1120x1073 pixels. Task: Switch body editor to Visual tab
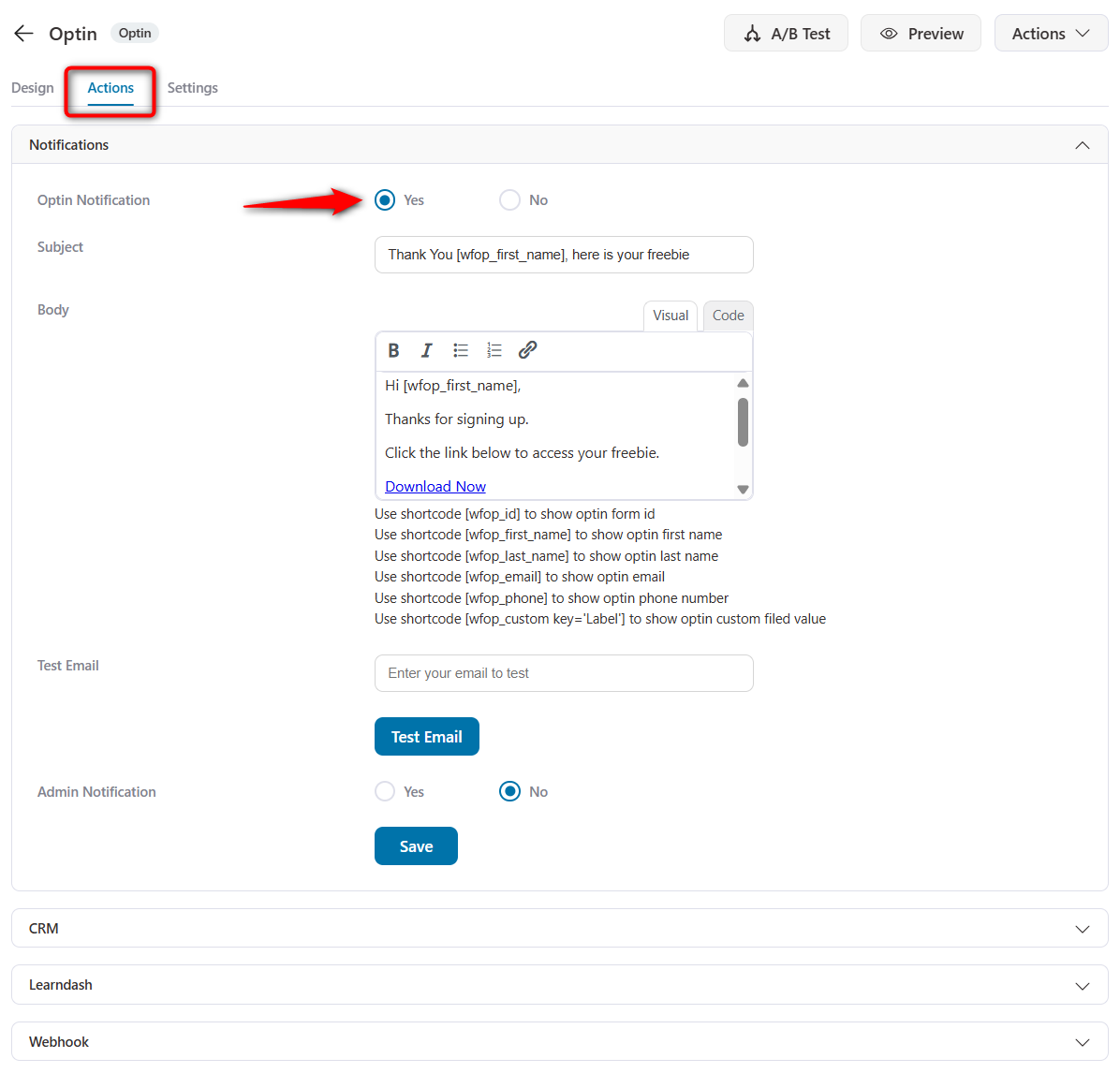[670, 316]
